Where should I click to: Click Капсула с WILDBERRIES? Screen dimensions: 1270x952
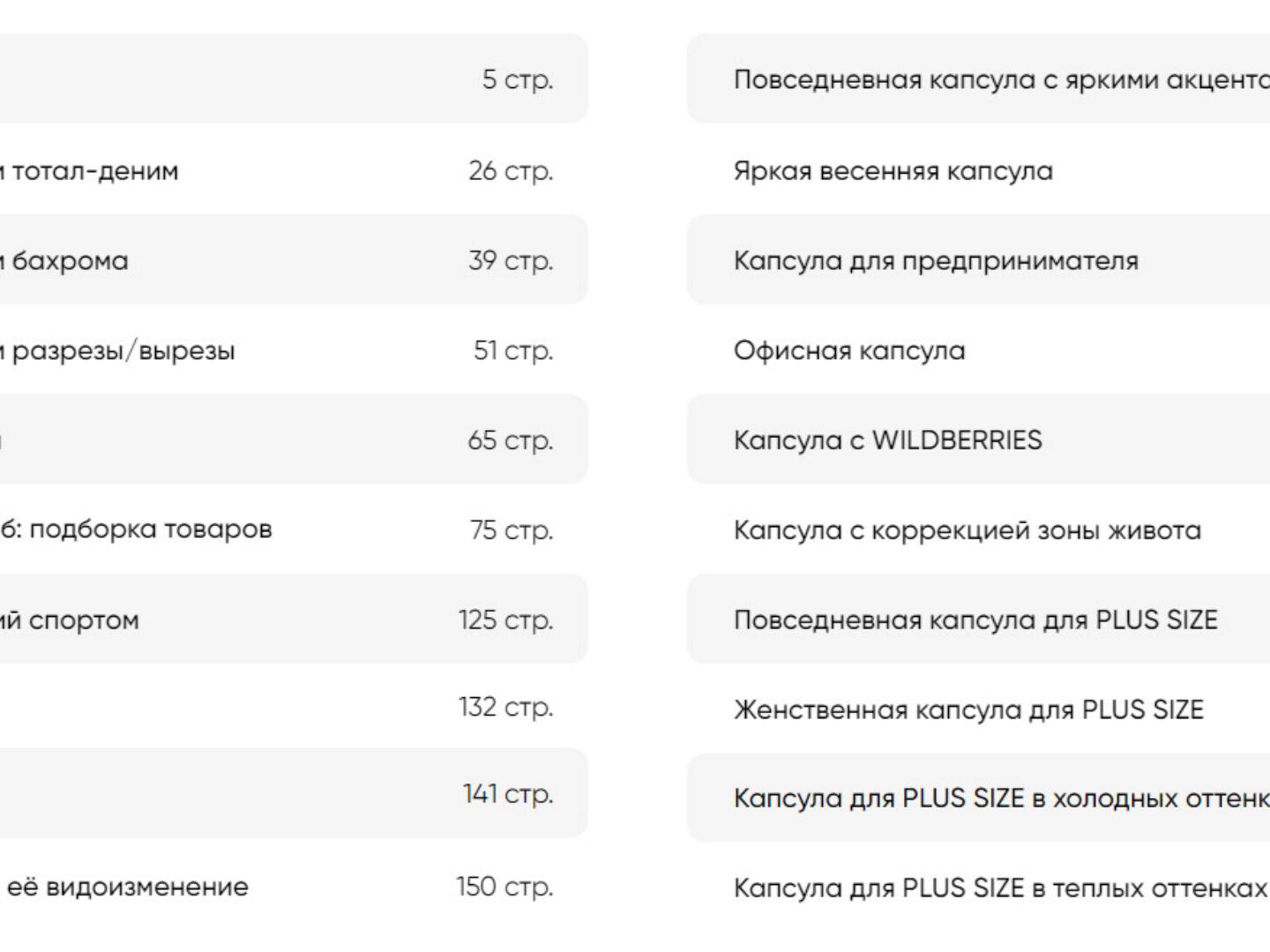[887, 440]
